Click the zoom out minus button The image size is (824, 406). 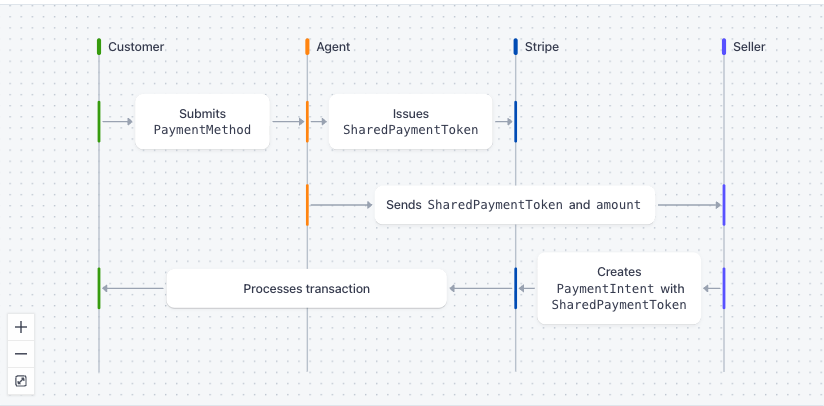point(21,354)
